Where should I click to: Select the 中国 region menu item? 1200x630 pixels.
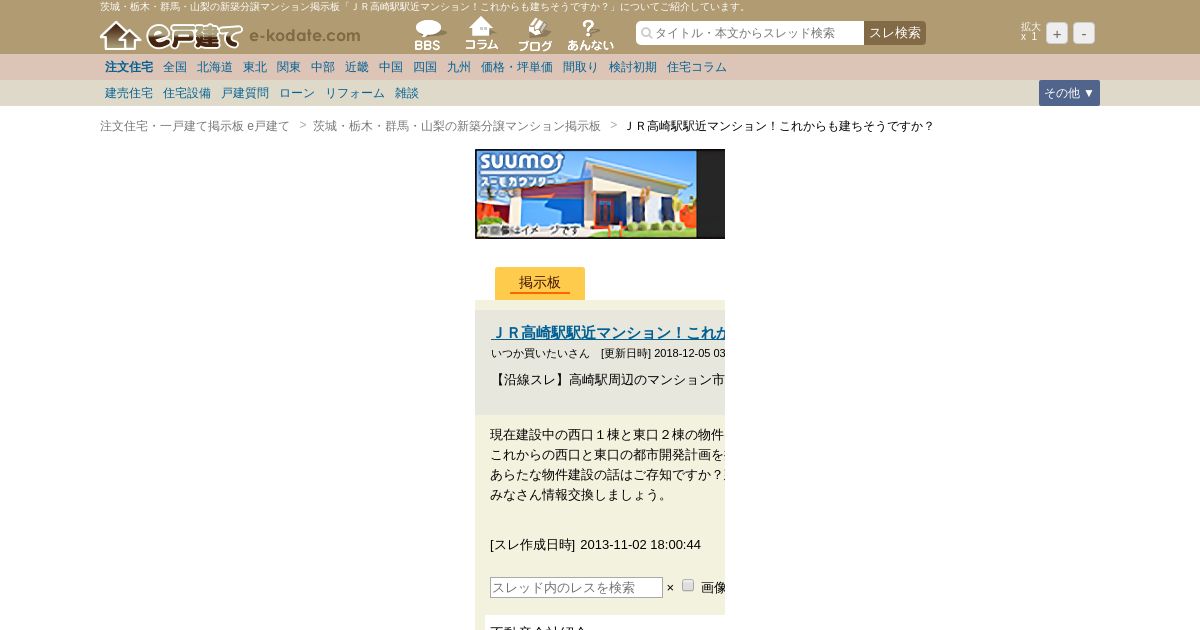point(391,67)
